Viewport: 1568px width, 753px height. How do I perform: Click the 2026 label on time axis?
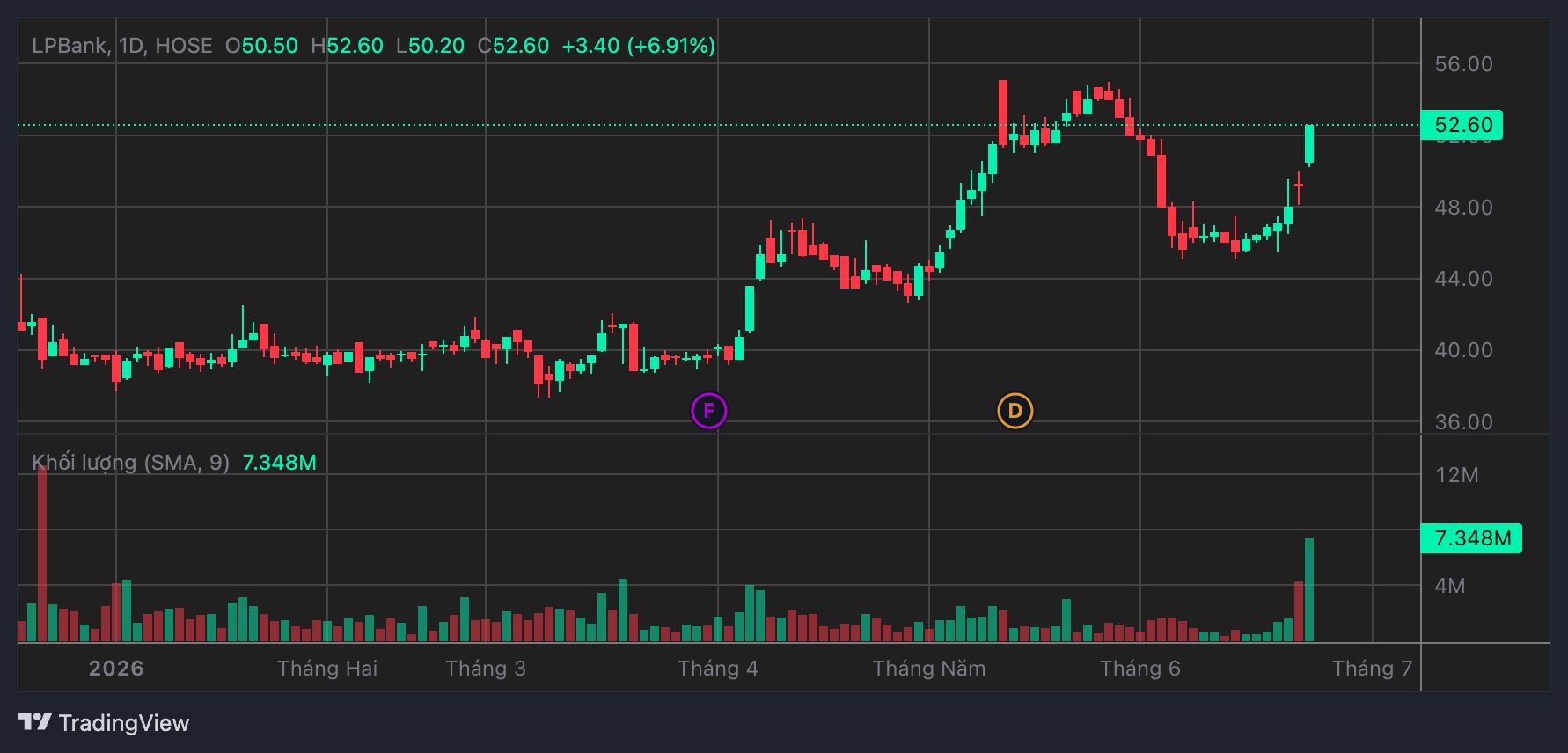tap(116, 669)
